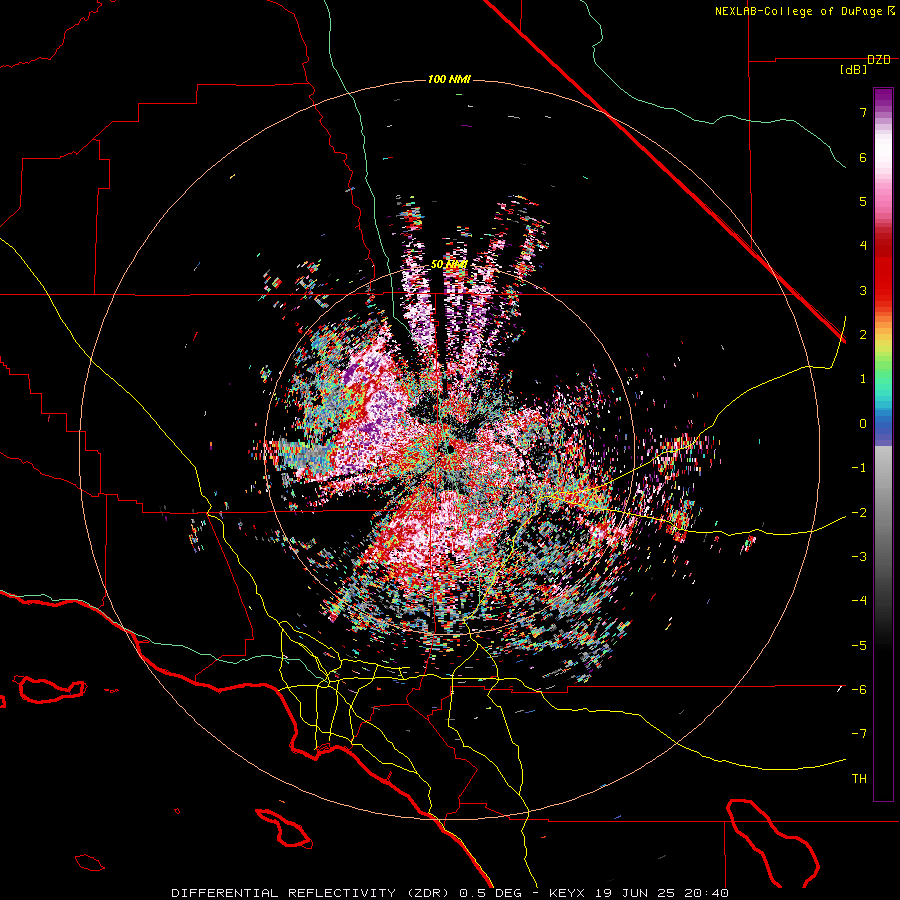Image resolution: width=900 pixels, height=900 pixels.
Task: Pick the gray -2 dB color band
Action: [883, 513]
